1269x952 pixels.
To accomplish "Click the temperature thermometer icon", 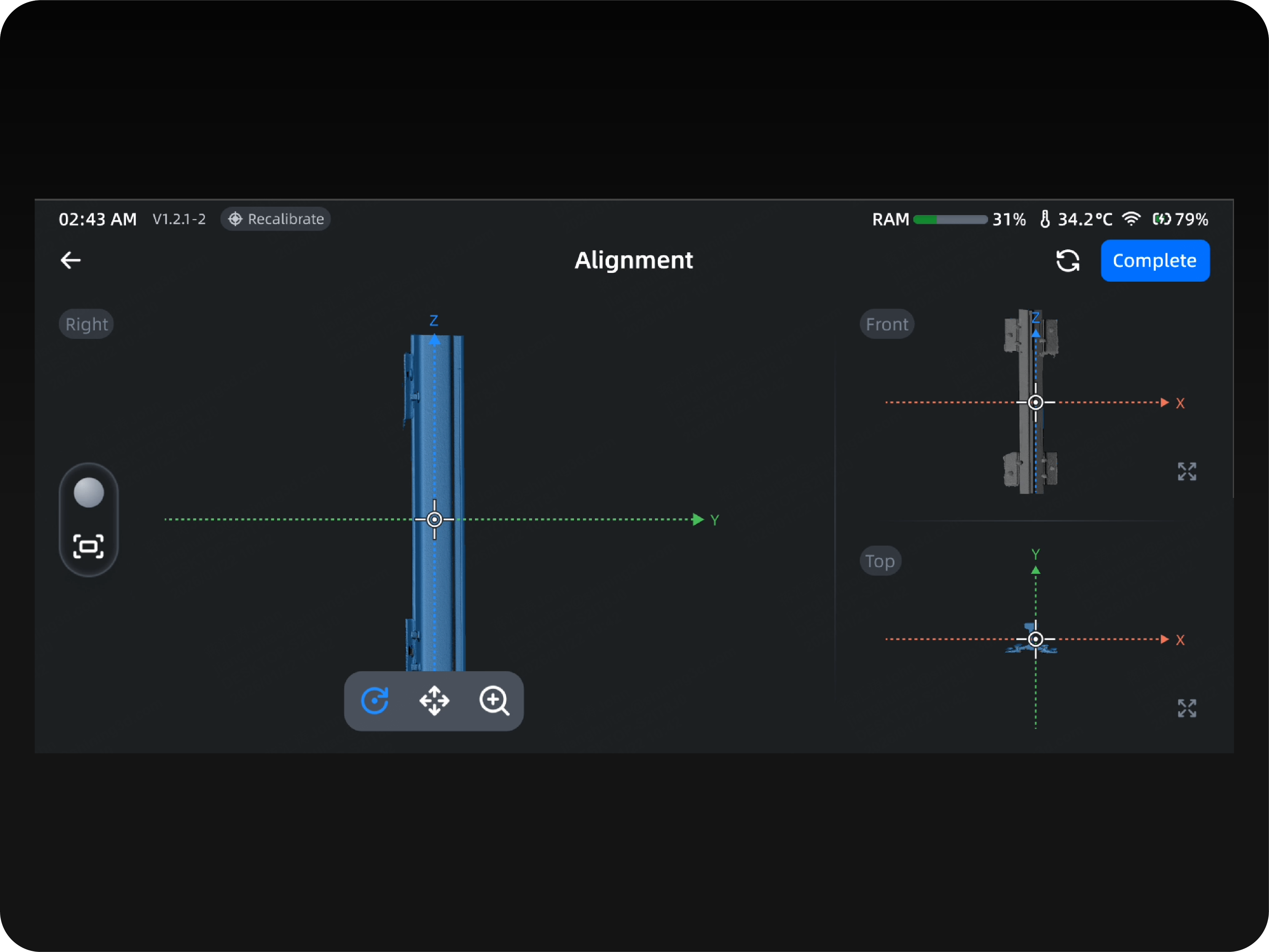I will point(1045,218).
